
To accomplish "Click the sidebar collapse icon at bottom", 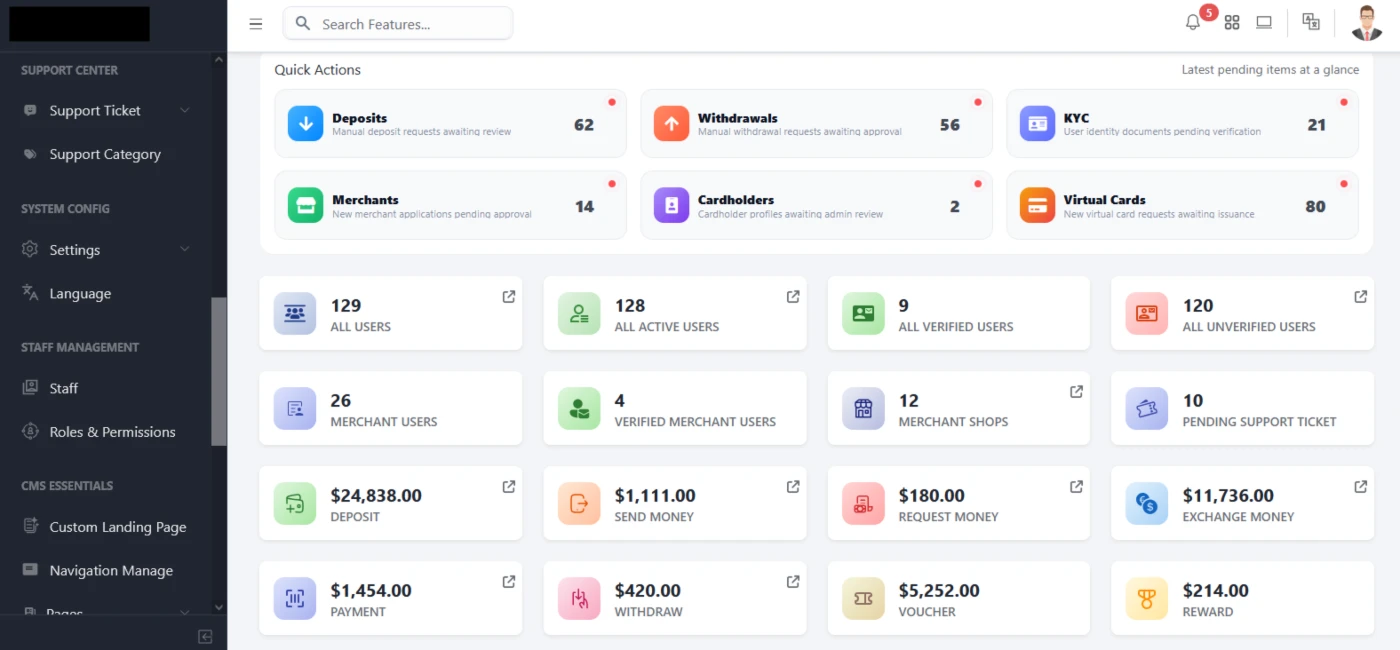I will pyautogui.click(x=205, y=637).
